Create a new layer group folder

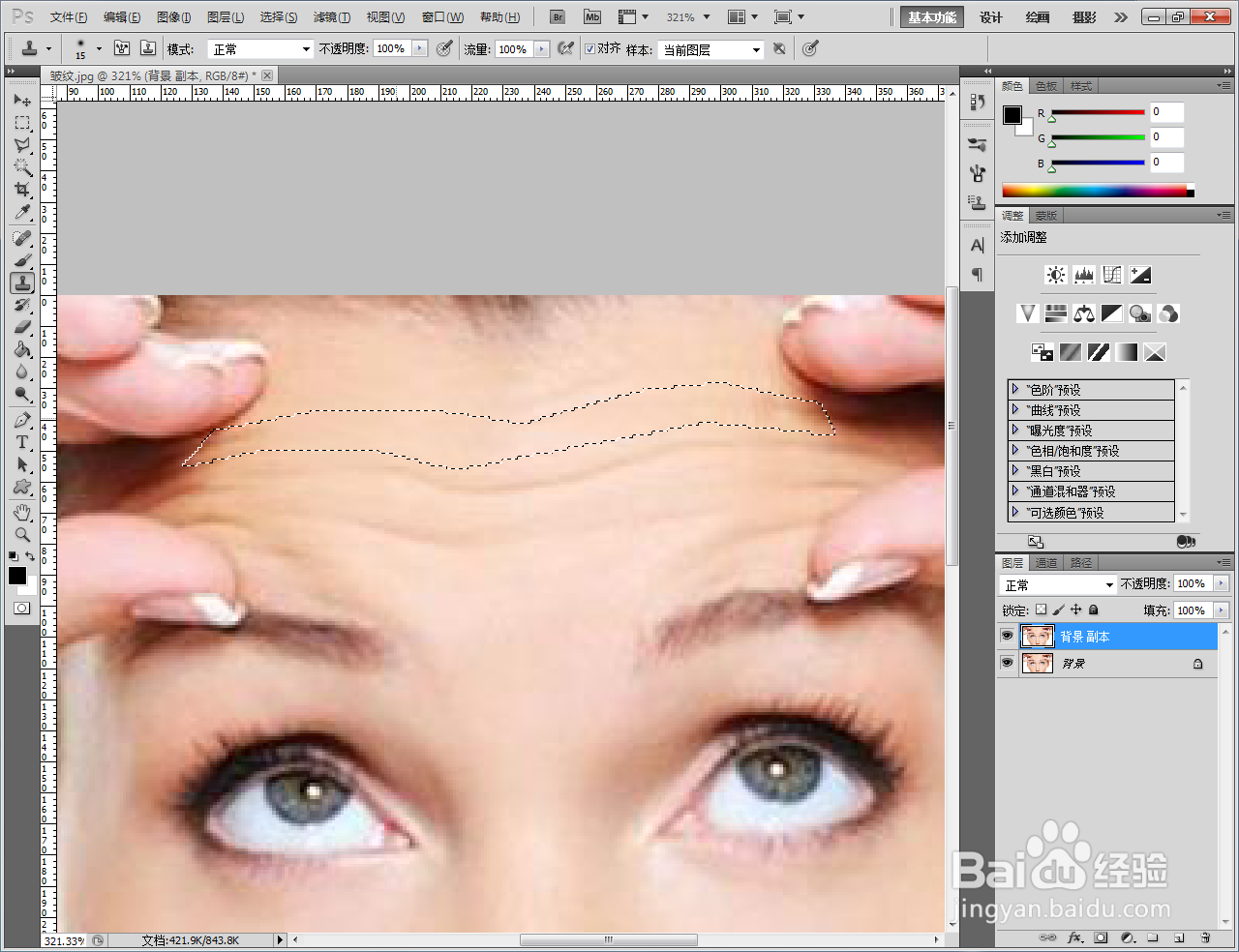(1153, 937)
